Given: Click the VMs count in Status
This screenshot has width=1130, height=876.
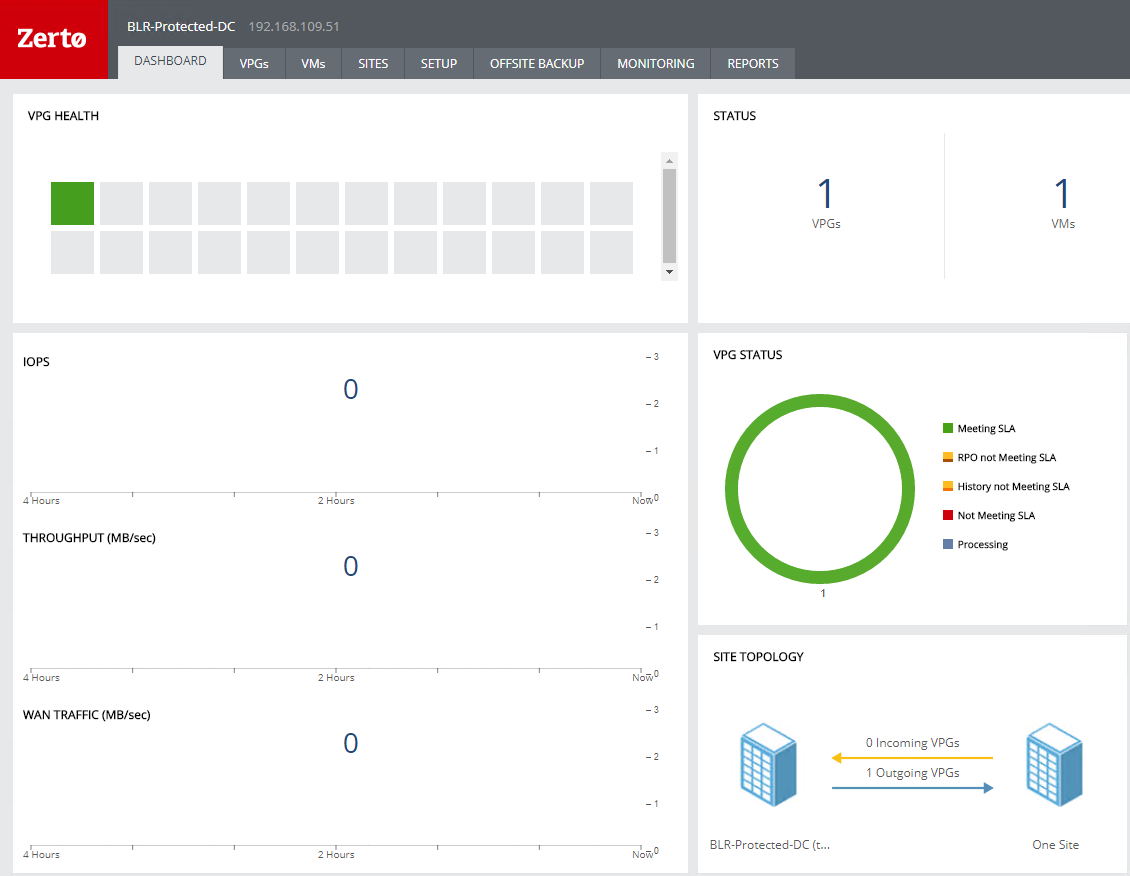Looking at the screenshot, I should coord(1062,194).
